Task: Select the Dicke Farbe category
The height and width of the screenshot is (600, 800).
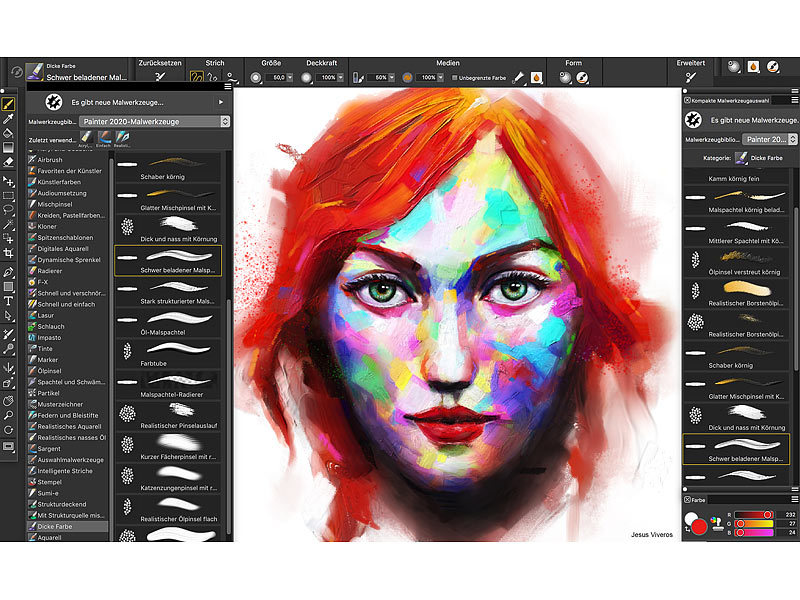Action: [x=68, y=526]
